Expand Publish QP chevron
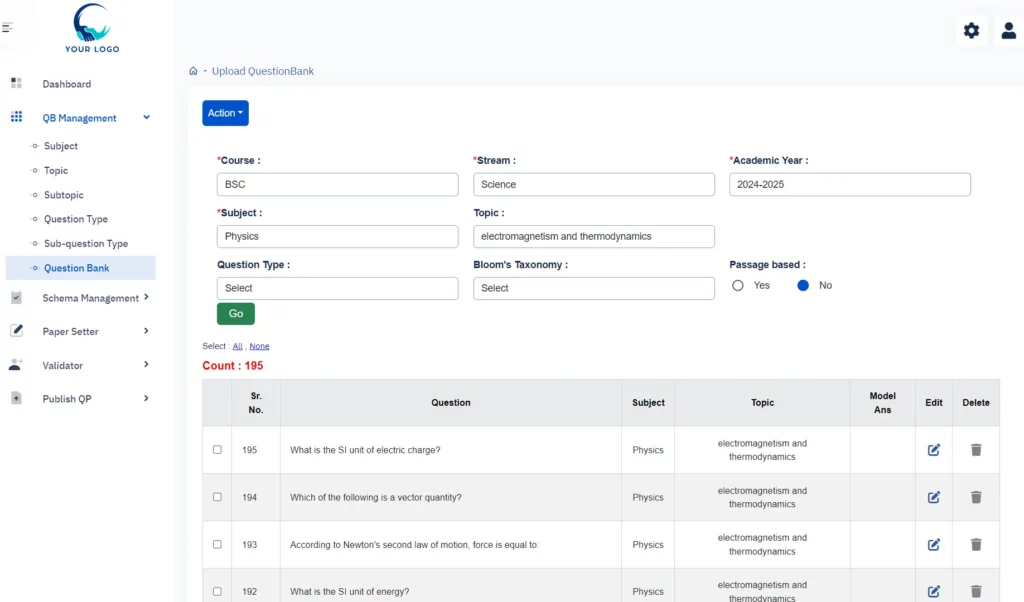This screenshot has width=1024, height=602. [x=146, y=398]
